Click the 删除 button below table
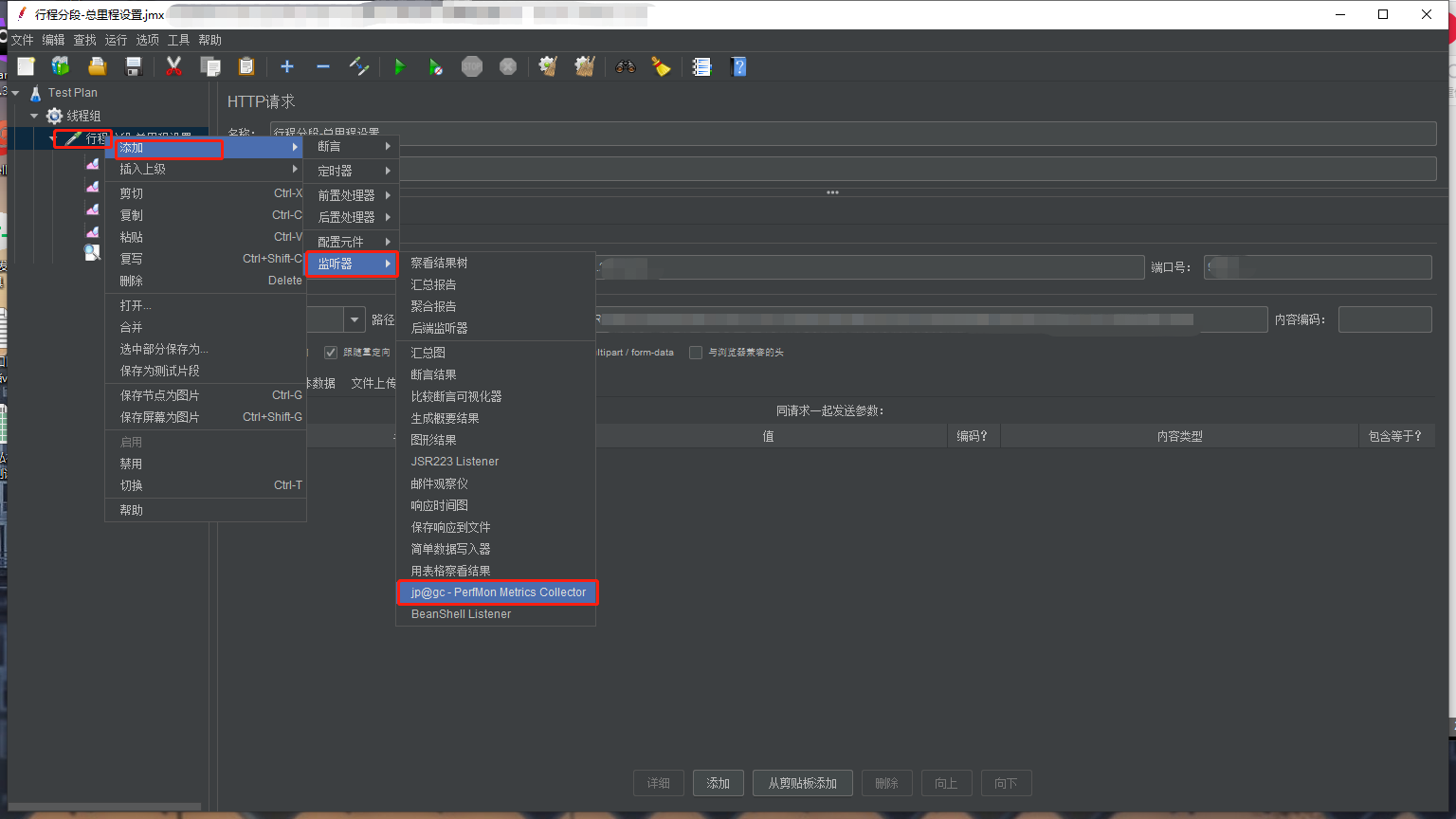1456x819 pixels. pos(886,783)
